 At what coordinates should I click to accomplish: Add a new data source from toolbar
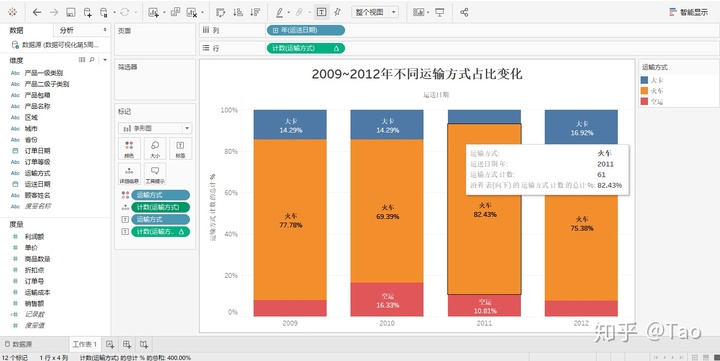pyautogui.click(x=87, y=12)
